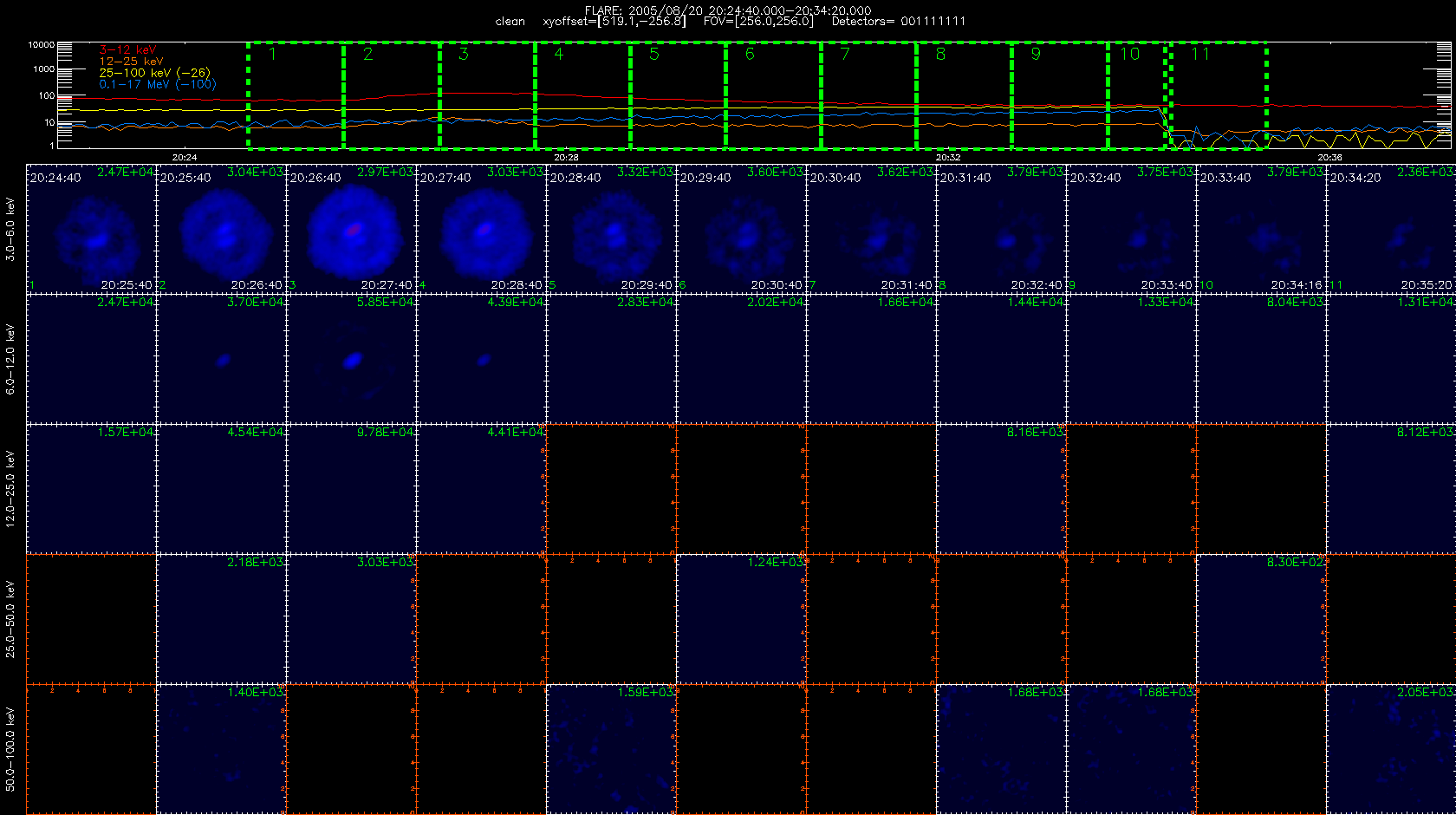Open the 6.0-12.0 keV image labeled 3.70E+04
Image resolution: width=1456 pixels, height=815 pixels.
click(x=222, y=359)
